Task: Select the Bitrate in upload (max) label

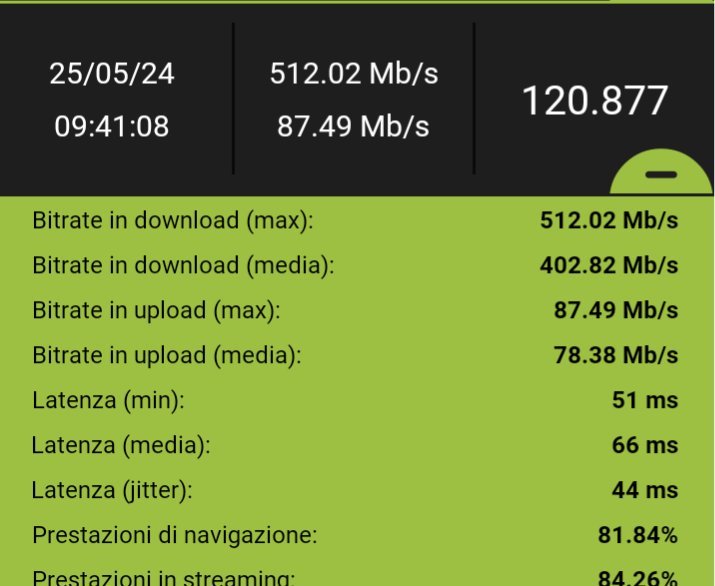Action: click(x=156, y=310)
